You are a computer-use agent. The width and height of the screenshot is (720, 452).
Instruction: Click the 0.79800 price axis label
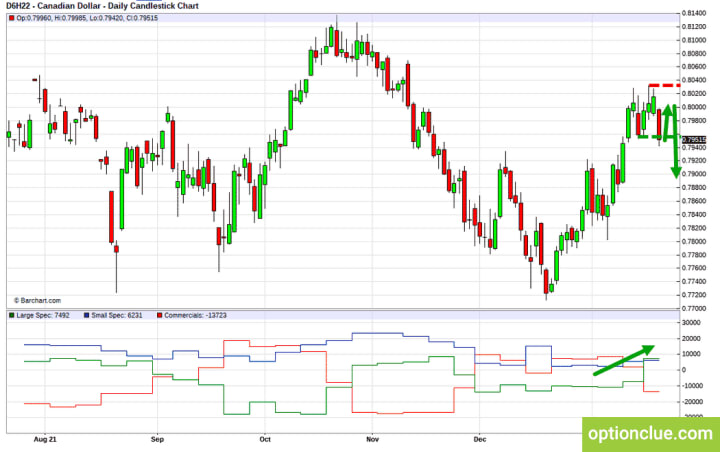pos(694,120)
